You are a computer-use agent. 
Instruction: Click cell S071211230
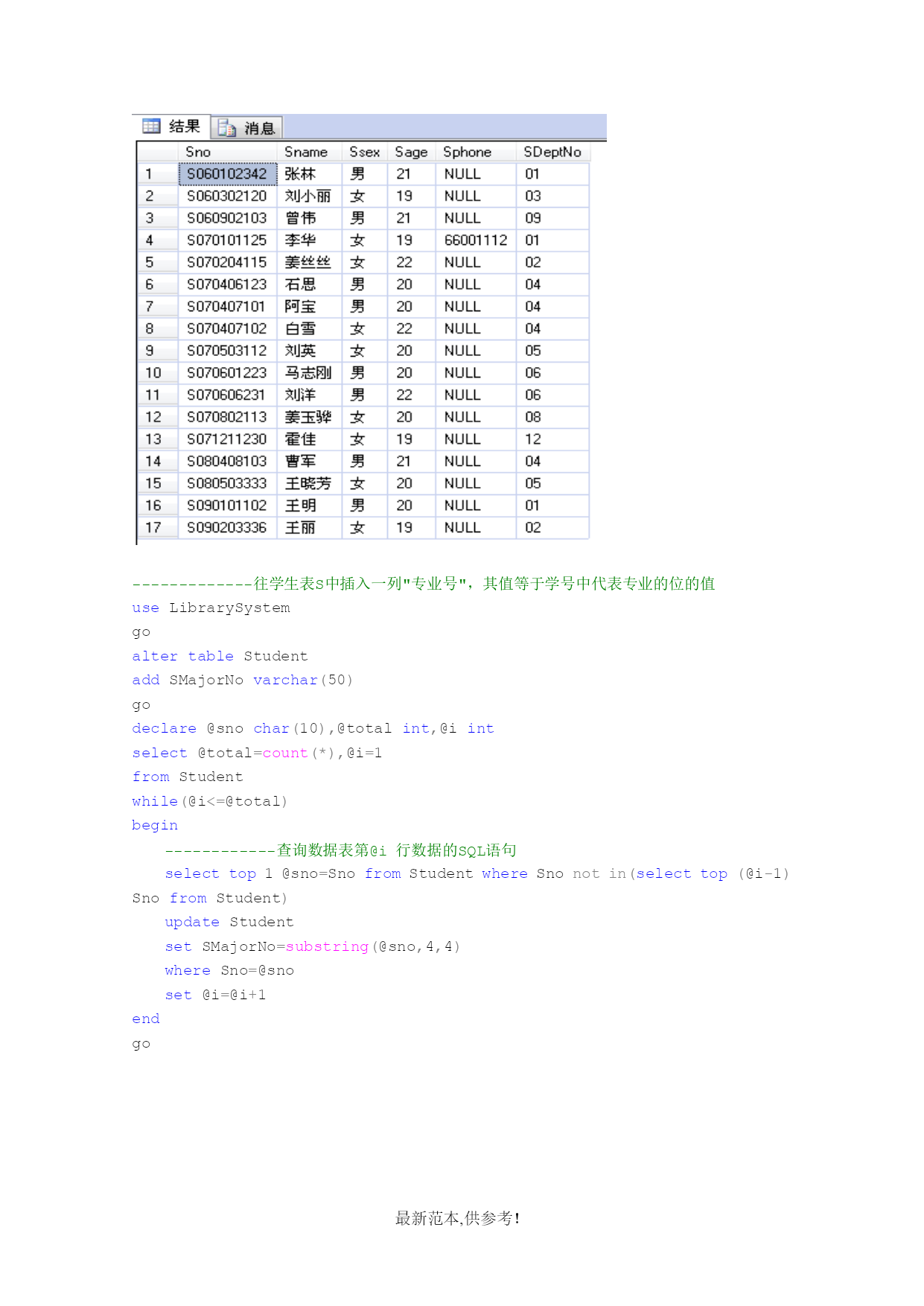(228, 439)
